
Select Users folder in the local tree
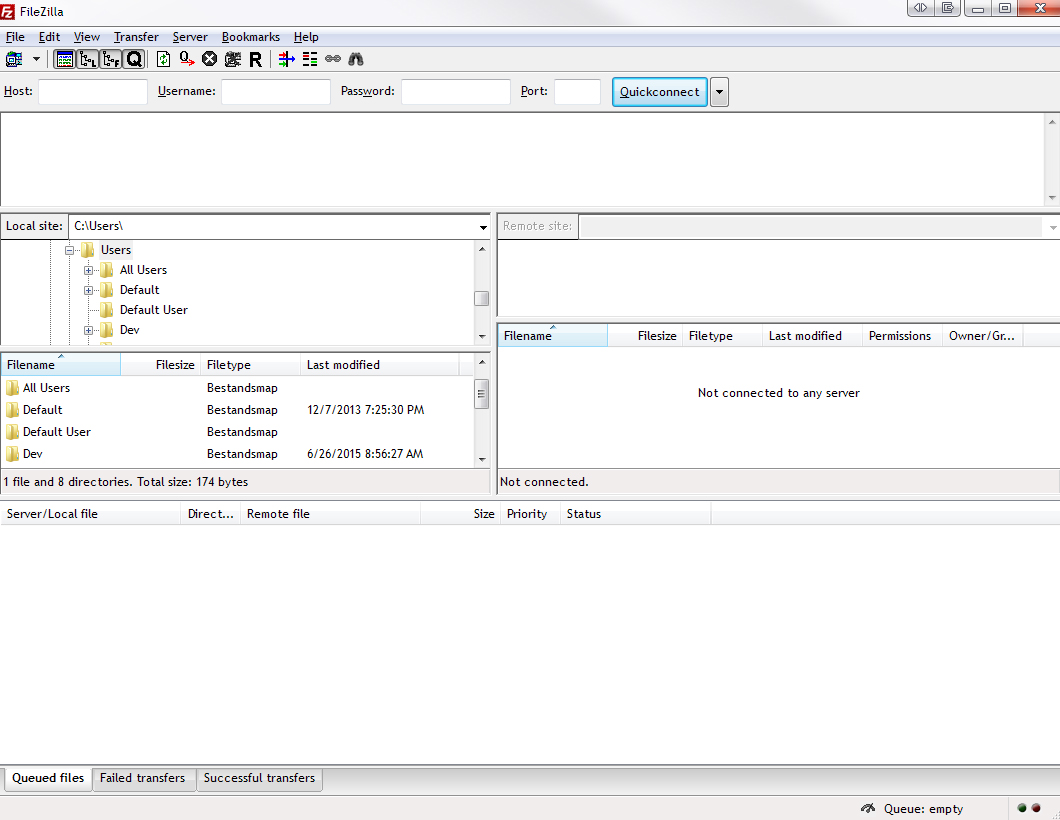[116, 250]
